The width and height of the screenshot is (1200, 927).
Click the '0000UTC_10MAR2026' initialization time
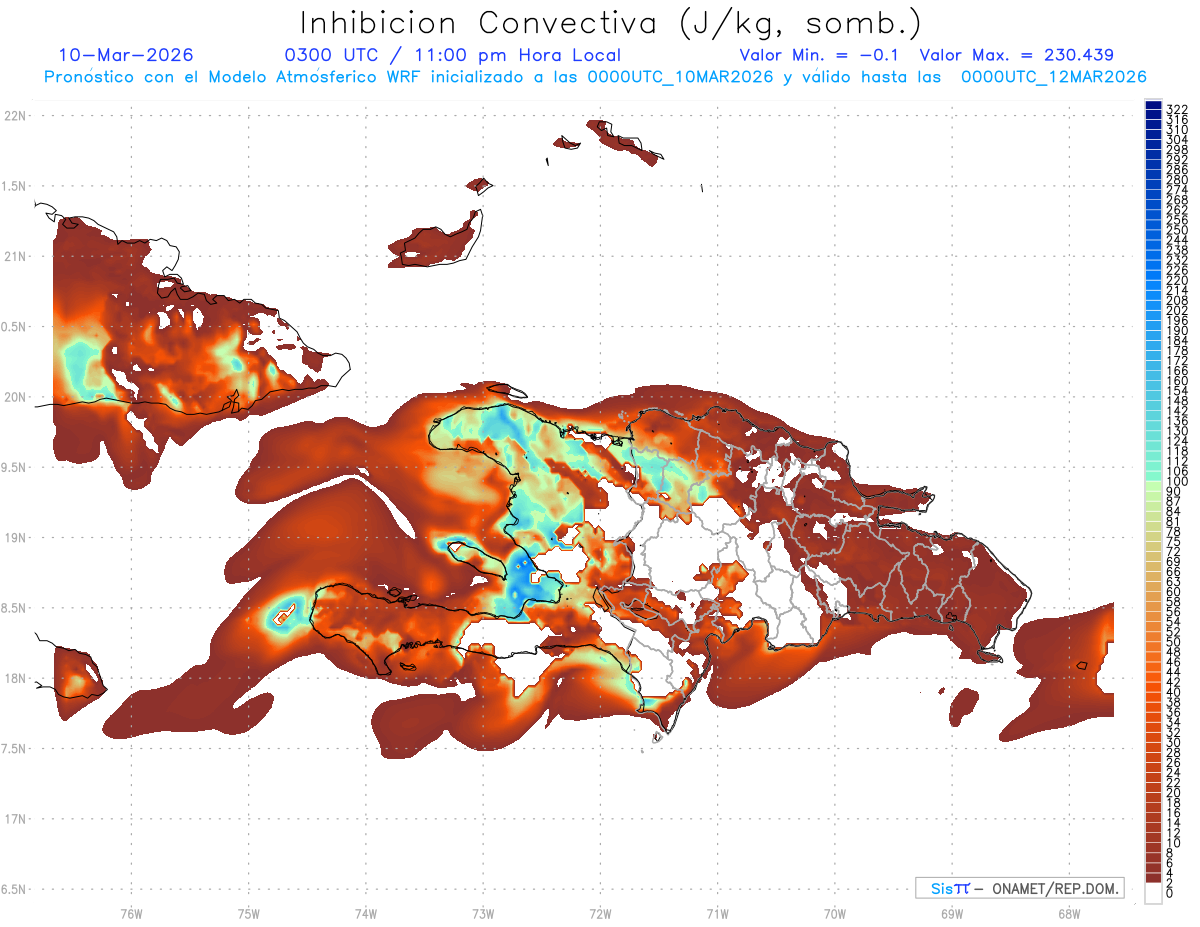[680, 76]
